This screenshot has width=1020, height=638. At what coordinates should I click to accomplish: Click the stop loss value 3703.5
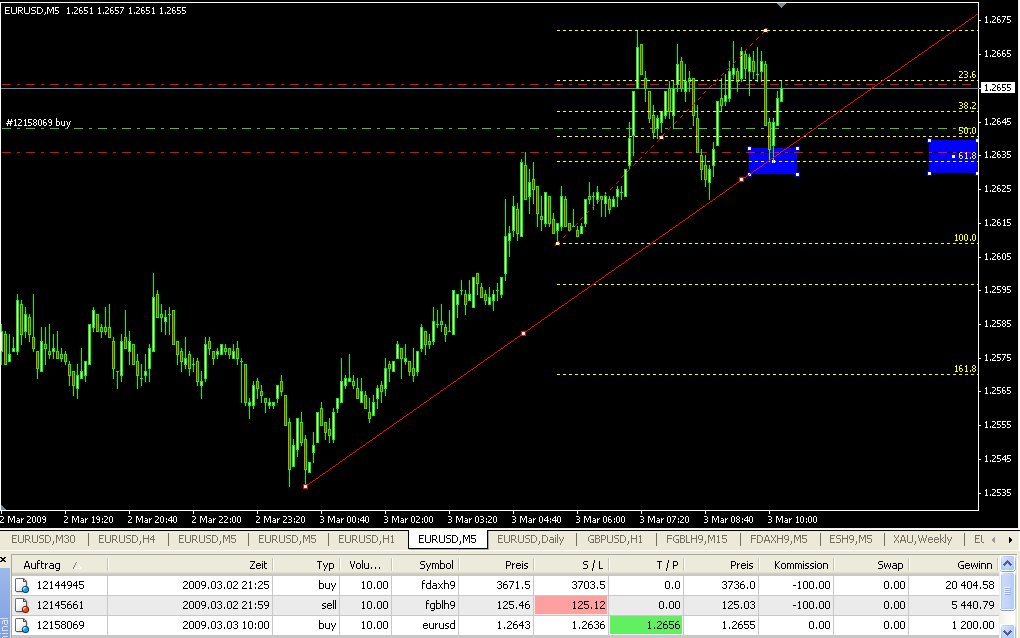587,585
